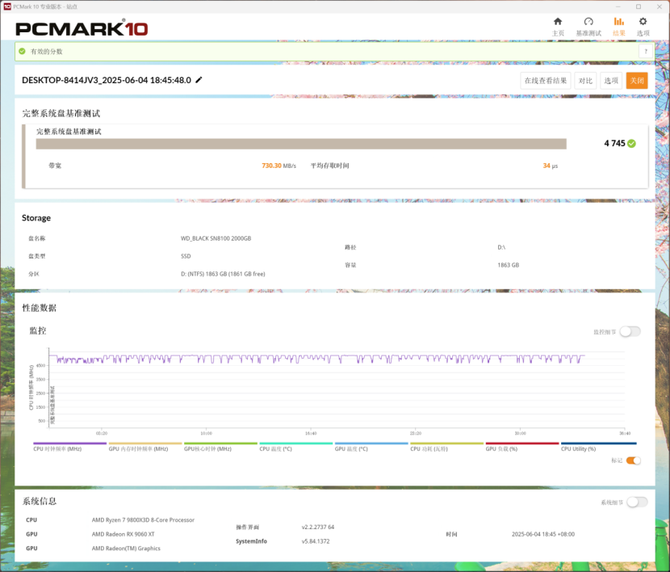The width and height of the screenshot is (670, 572).
Task: Toggle GPU 内存时钟频率 (MHz) legend
Action: click(x=145, y=447)
